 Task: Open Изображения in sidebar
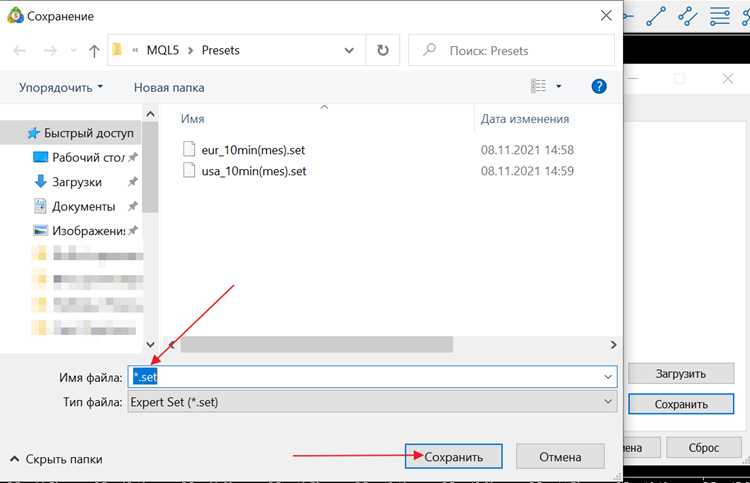tap(85, 231)
